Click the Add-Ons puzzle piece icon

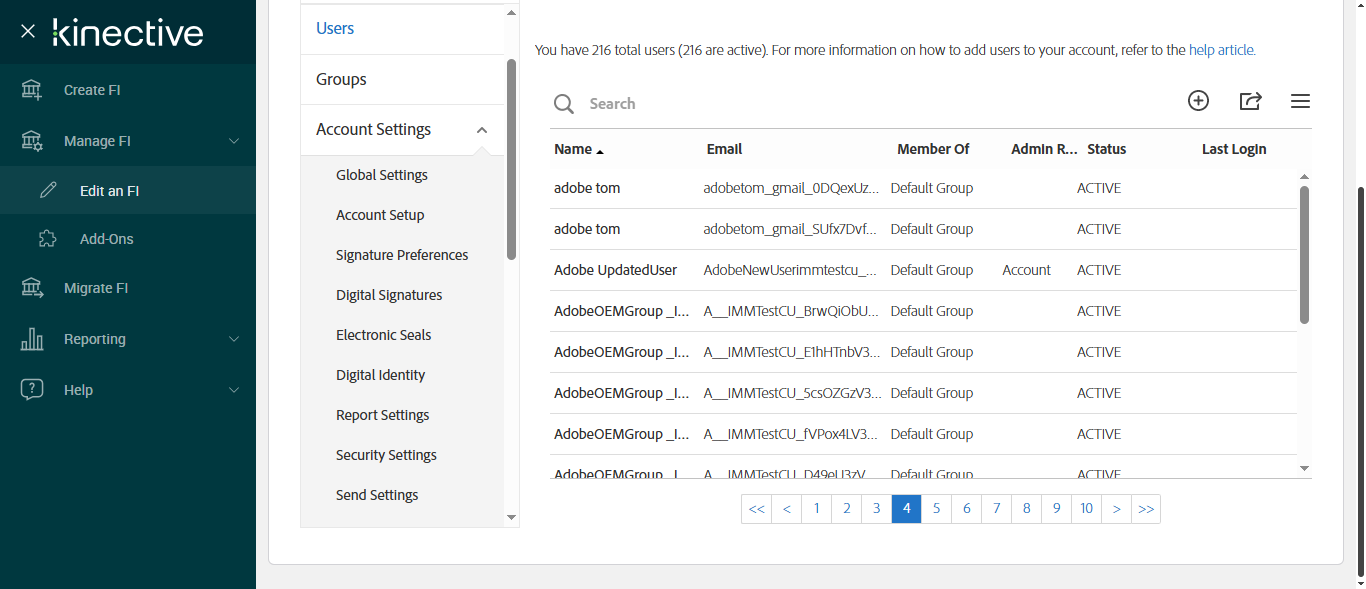coord(47,239)
